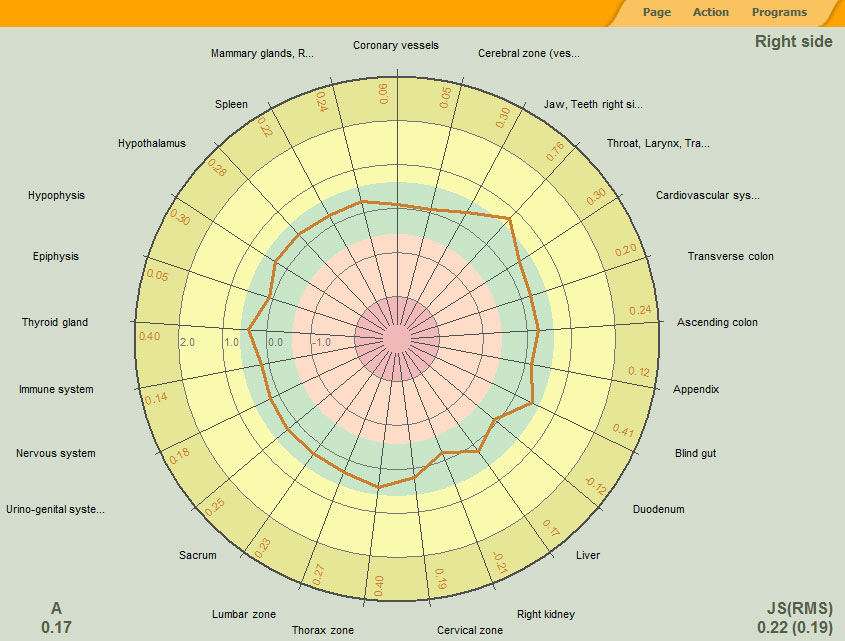Click the 'Liver' label
Image resolution: width=845 pixels, height=641 pixels.
tap(587, 555)
